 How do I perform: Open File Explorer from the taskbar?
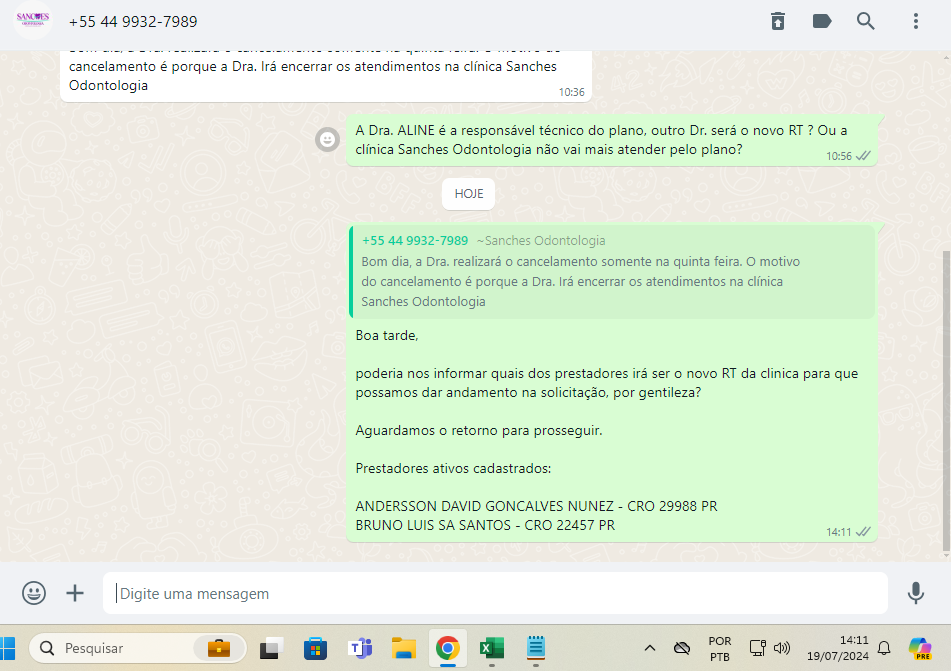tap(403, 649)
